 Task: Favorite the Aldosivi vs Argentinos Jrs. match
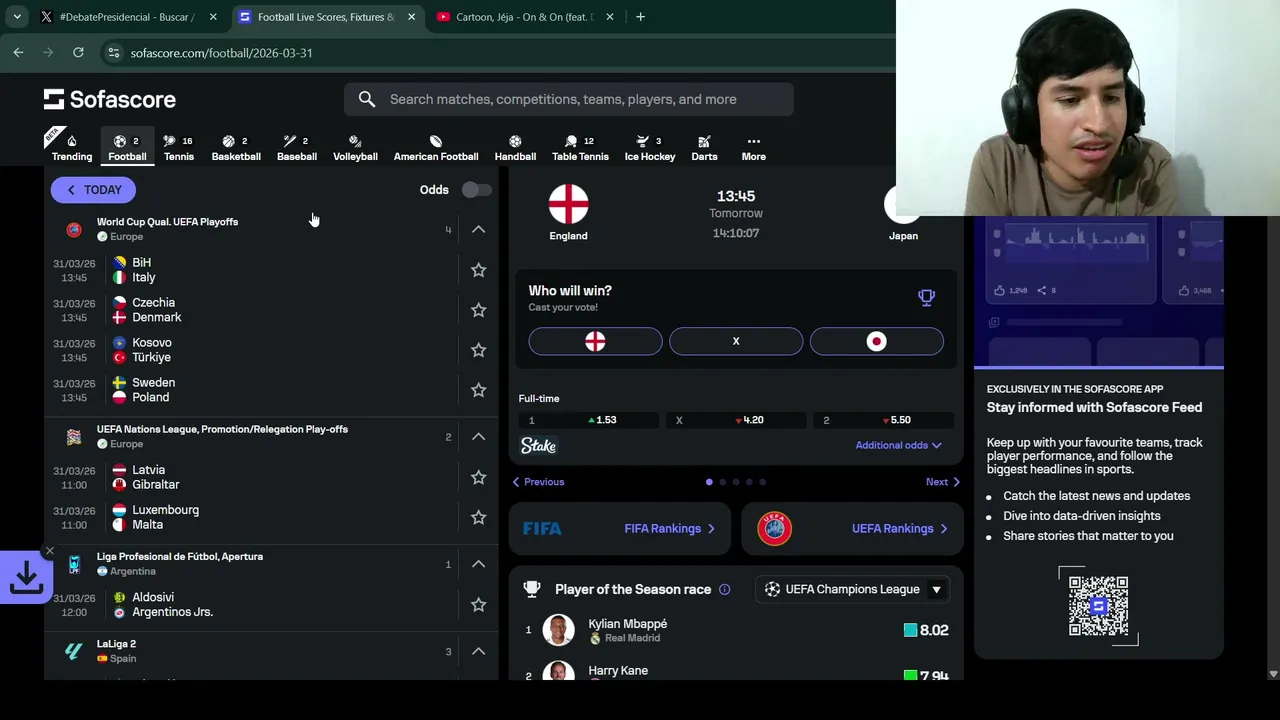[478, 604]
